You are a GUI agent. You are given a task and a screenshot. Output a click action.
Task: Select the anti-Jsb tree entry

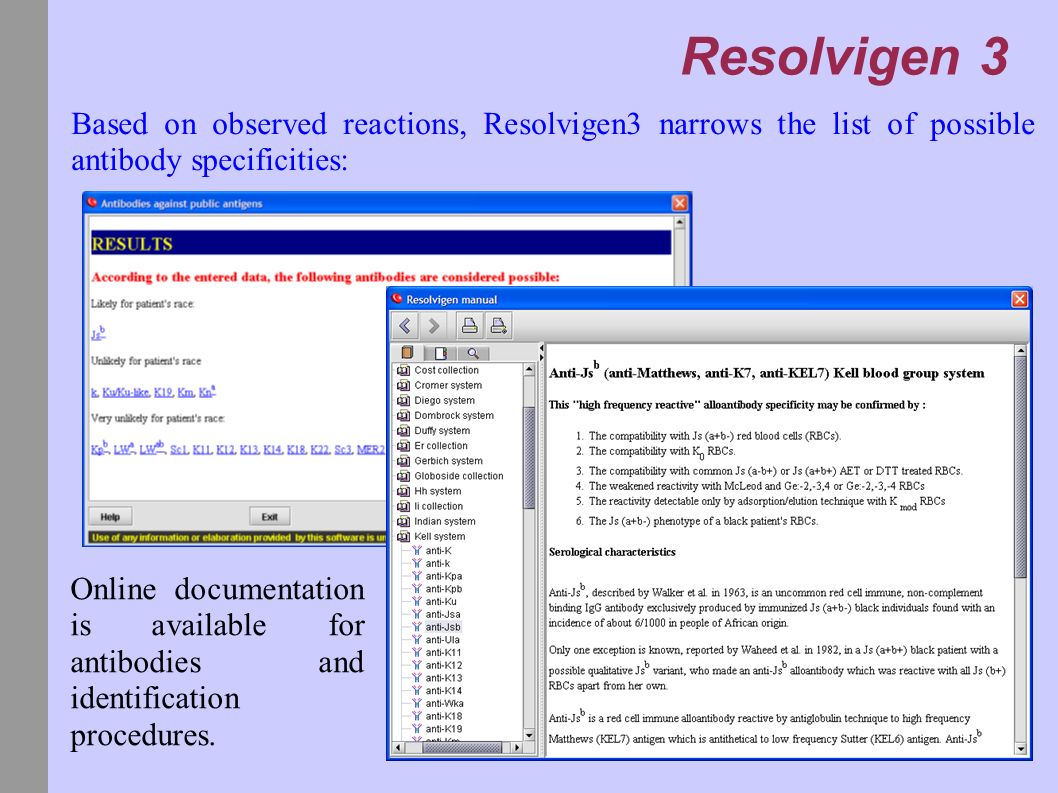tap(443, 627)
